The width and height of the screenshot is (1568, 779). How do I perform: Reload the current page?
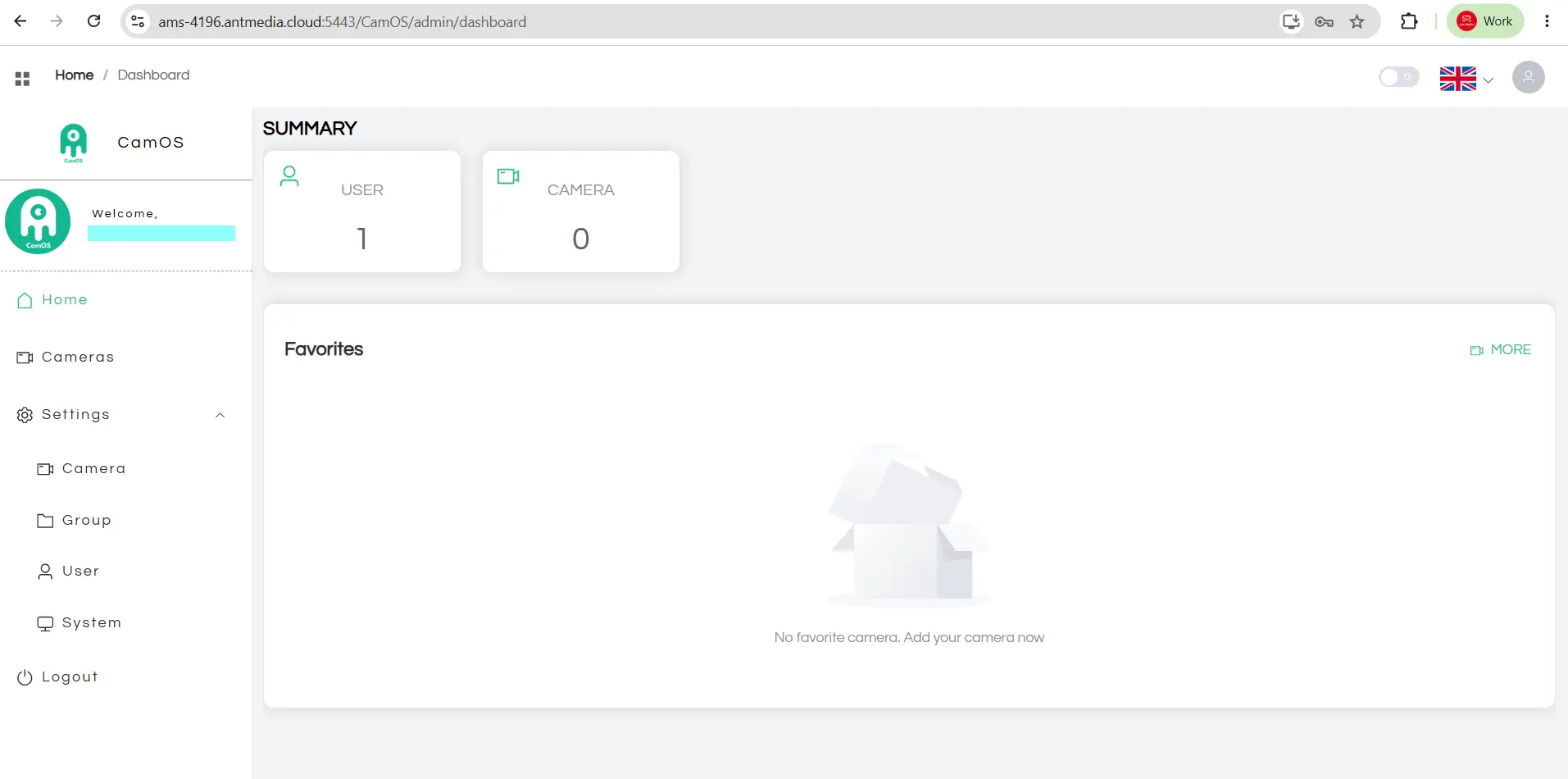pyautogui.click(x=94, y=21)
